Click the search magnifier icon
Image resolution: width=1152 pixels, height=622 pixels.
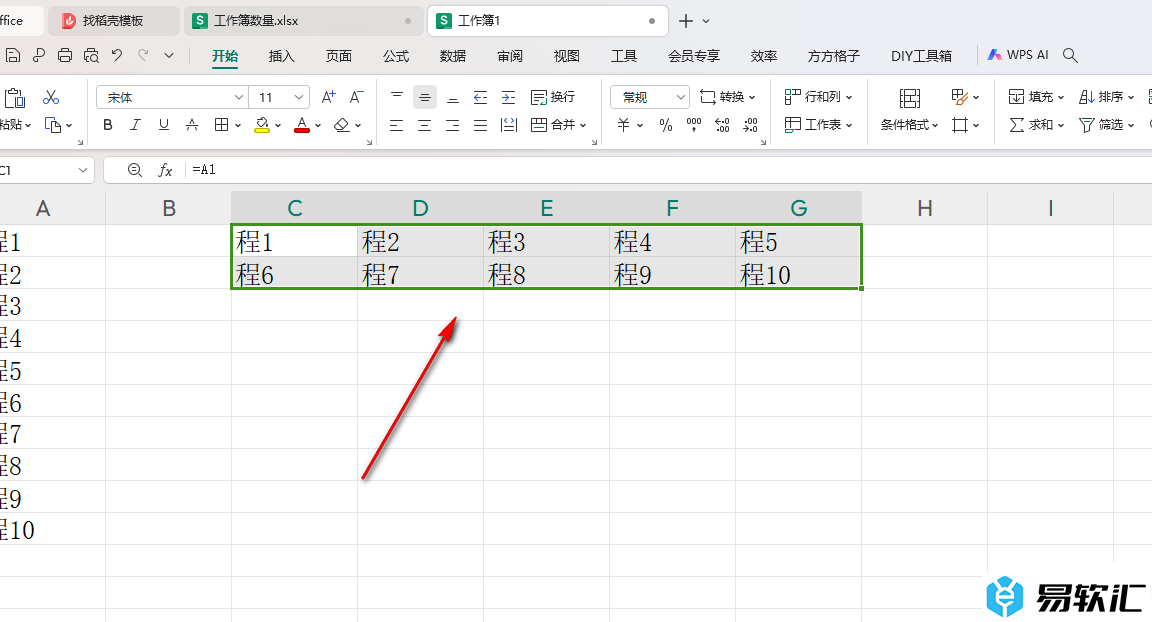(1070, 55)
